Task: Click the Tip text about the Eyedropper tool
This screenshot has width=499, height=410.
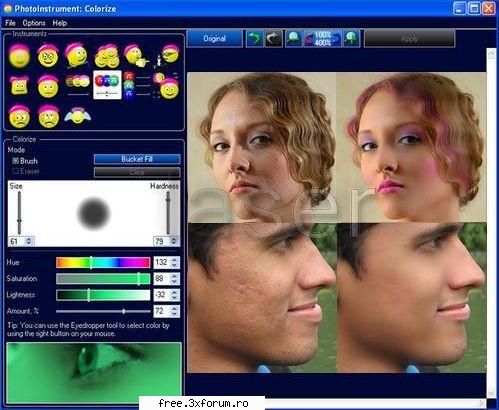Action: click(88, 329)
